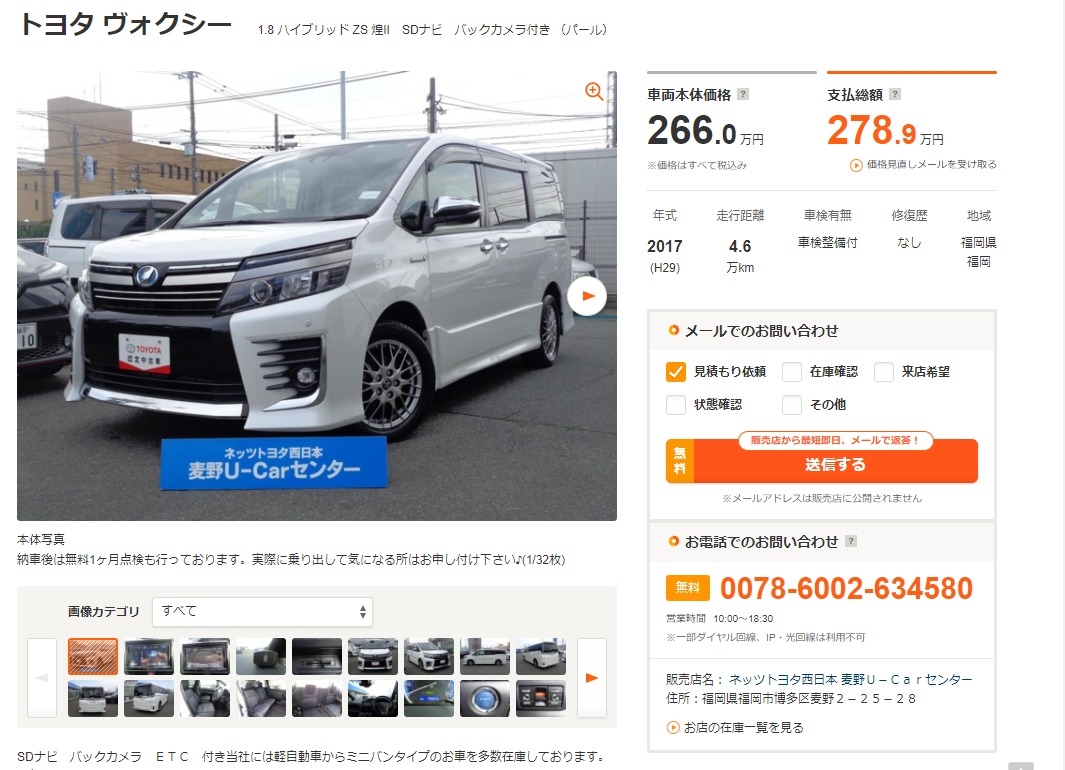
Task: Check the 在庫確認 checkbox
Action: pyautogui.click(x=791, y=371)
